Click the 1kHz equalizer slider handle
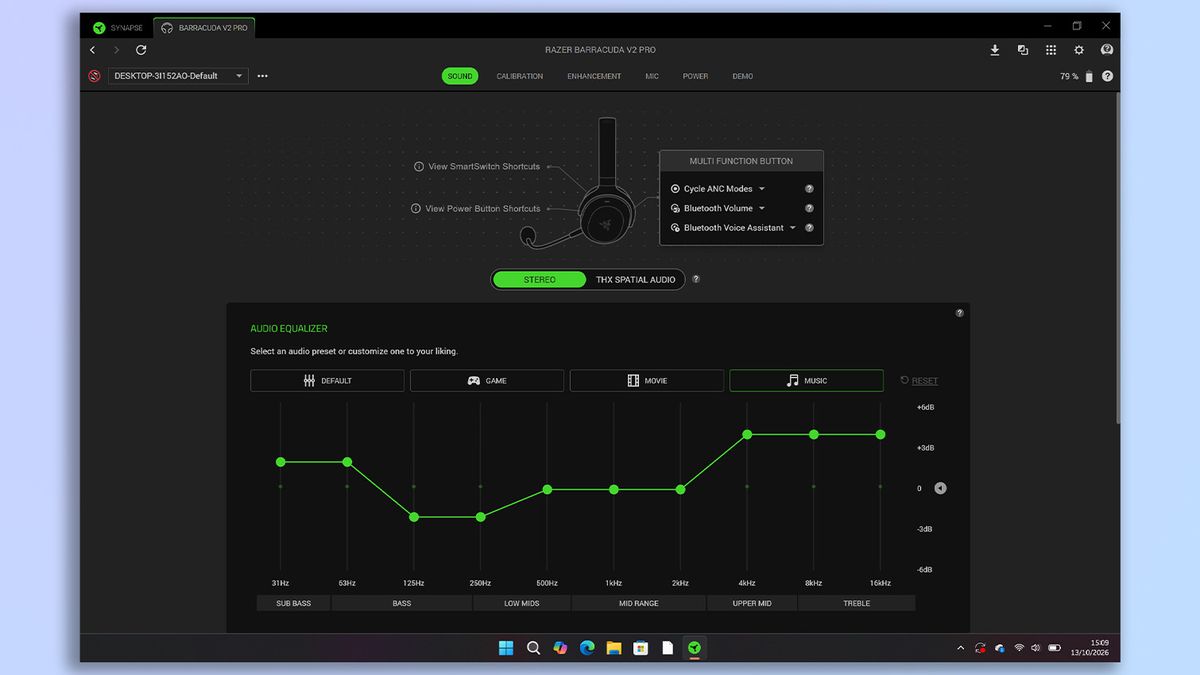The width and height of the screenshot is (1200, 675). [614, 489]
